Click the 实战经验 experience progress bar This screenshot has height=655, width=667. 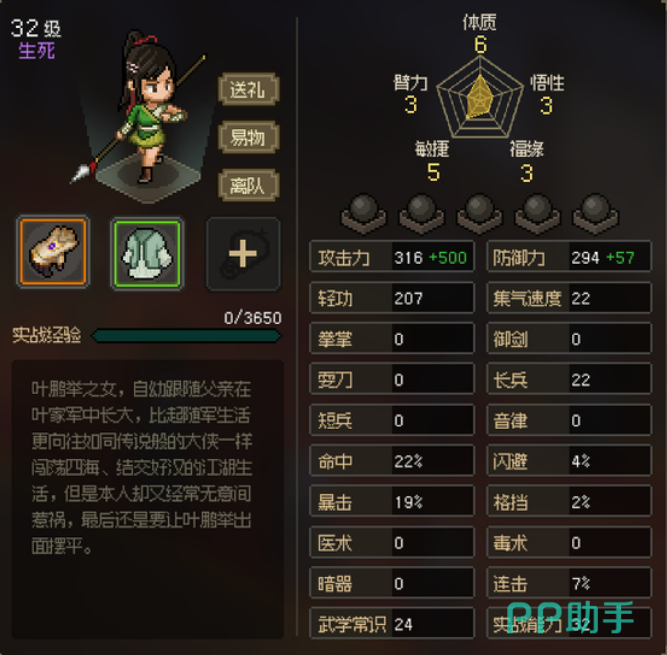pyautogui.click(x=186, y=336)
